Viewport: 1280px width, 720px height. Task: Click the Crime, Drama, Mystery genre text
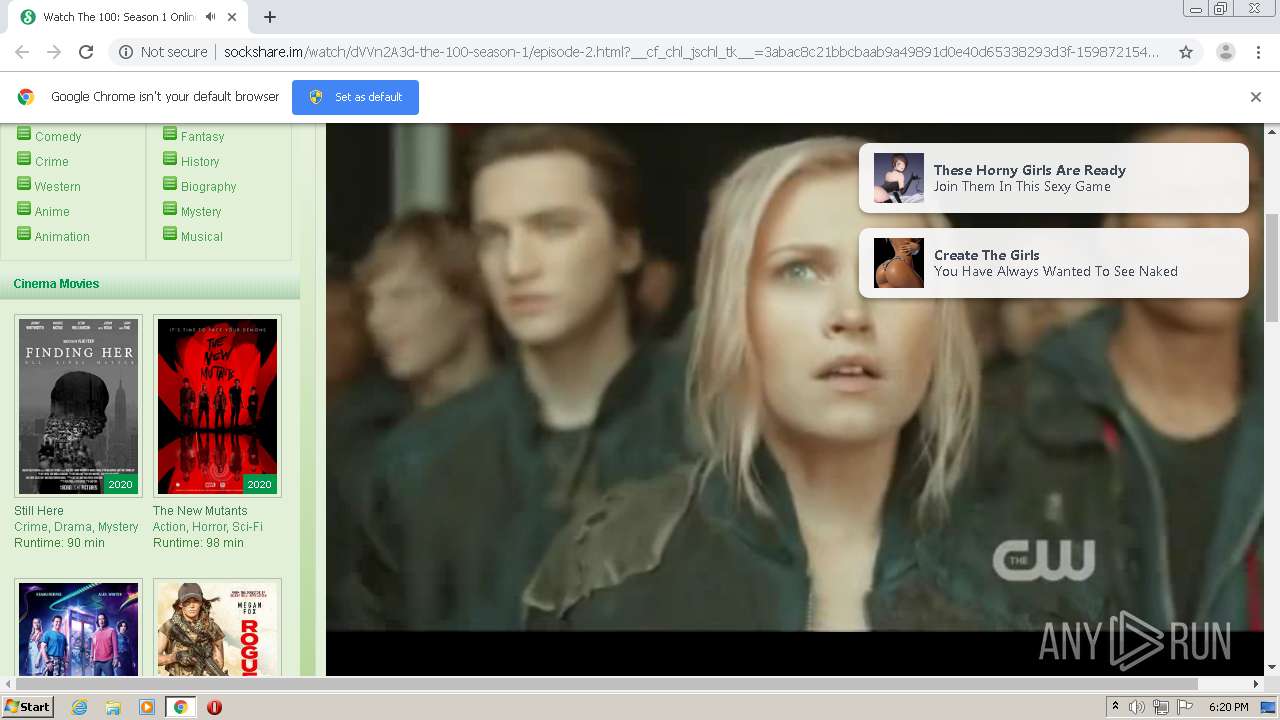(76, 527)
